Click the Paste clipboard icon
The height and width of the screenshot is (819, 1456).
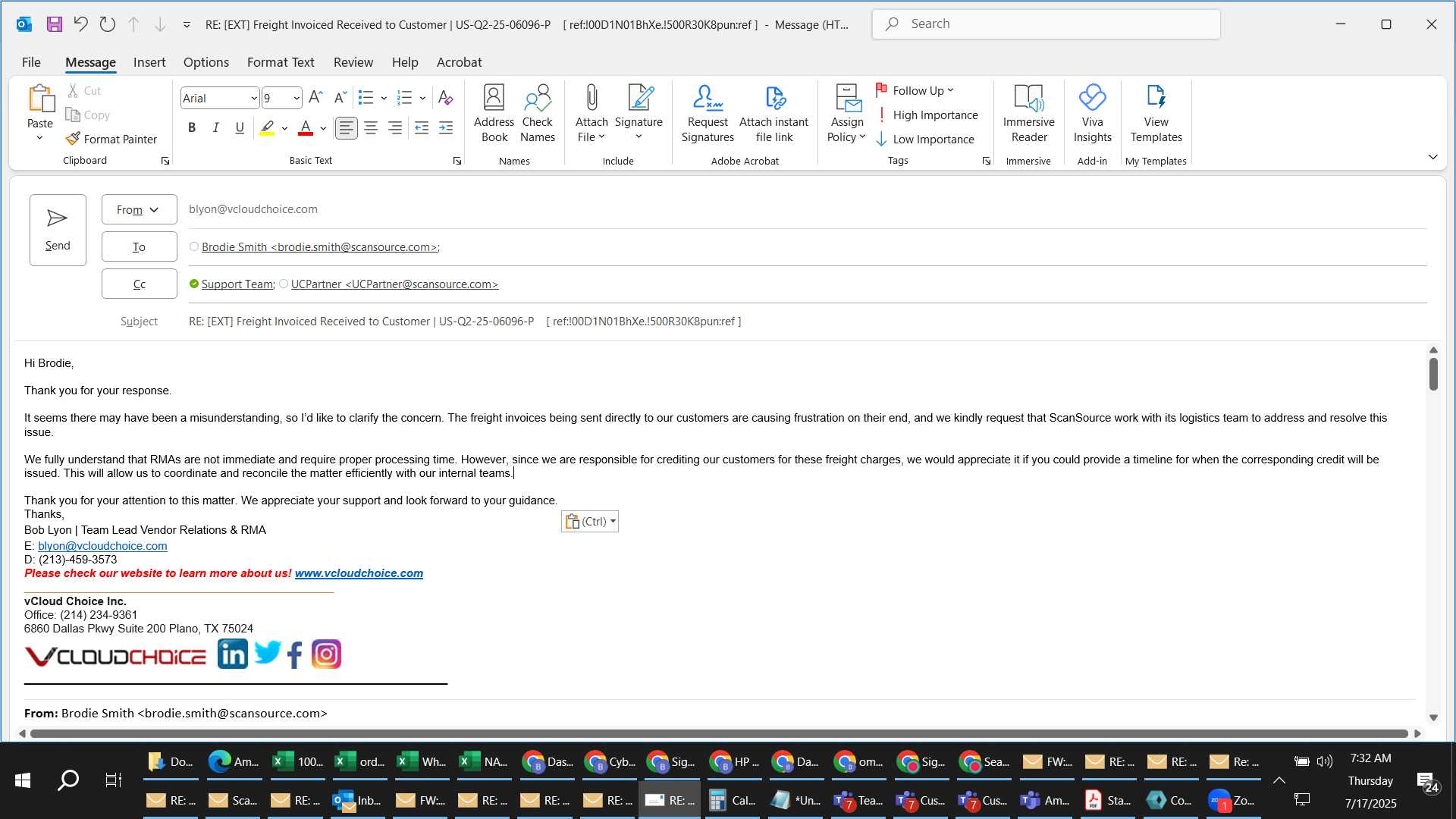(40, 99)
